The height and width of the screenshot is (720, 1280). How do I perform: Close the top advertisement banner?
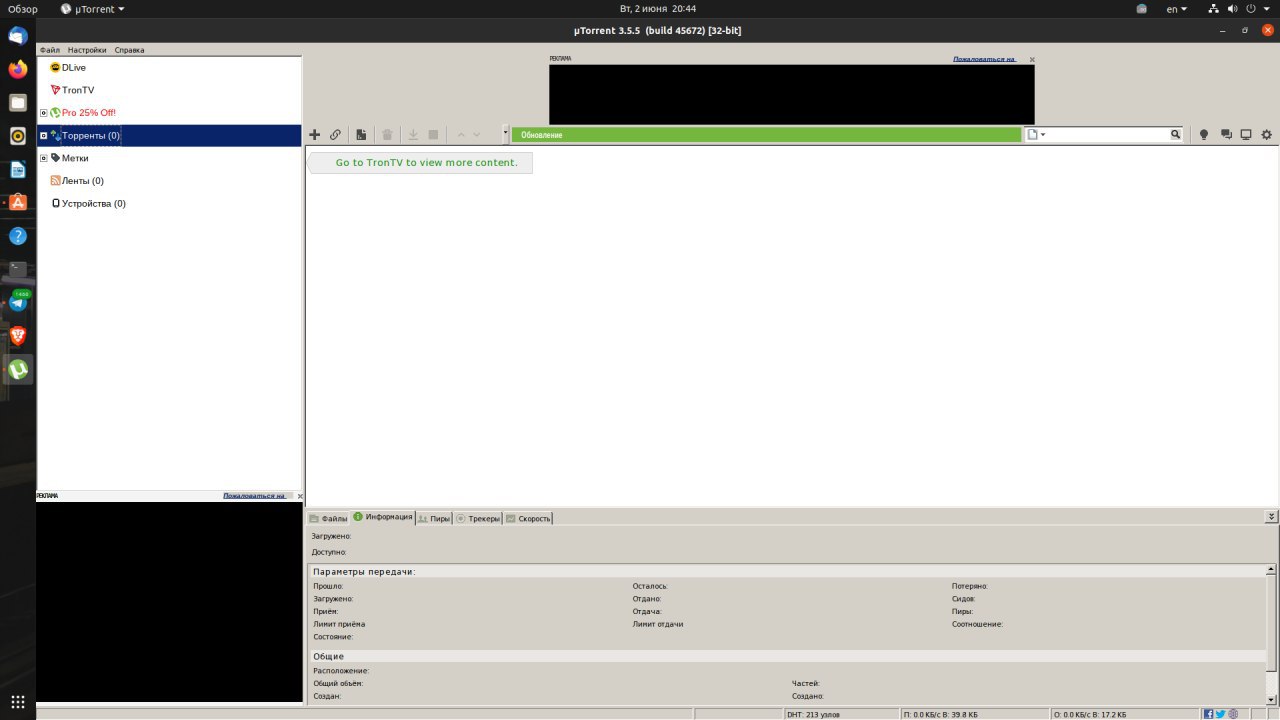[1032, 59]
